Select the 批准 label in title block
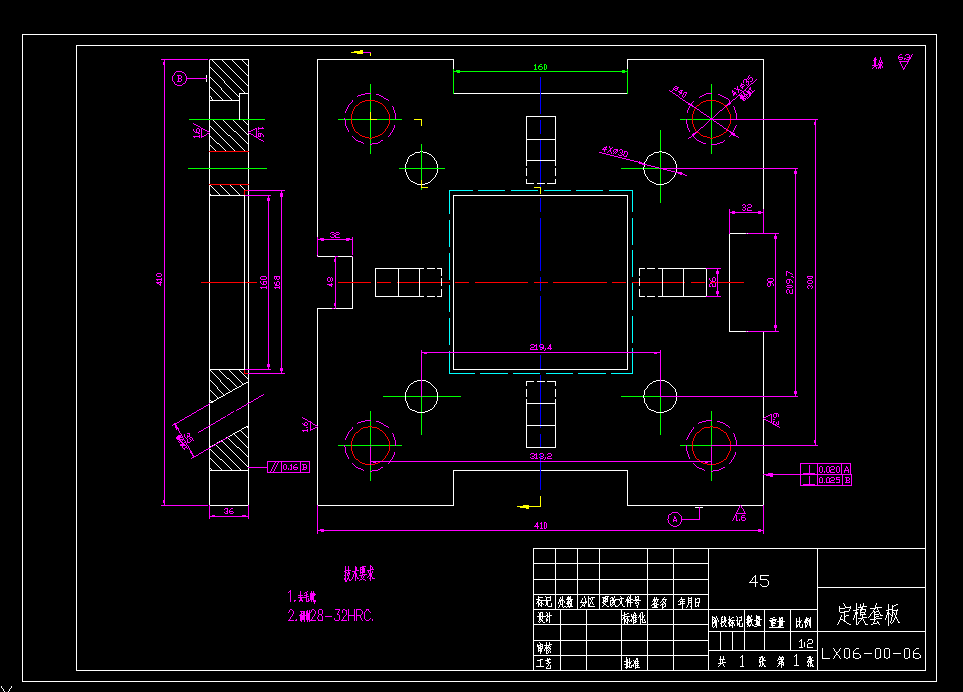This screenshot has width=963, height=692. pos(632,663)
